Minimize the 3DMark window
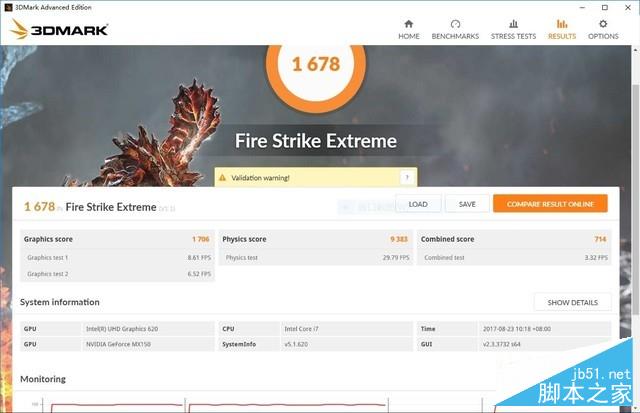The width and height of the screenshot is (640, 413). coord(582,7)
